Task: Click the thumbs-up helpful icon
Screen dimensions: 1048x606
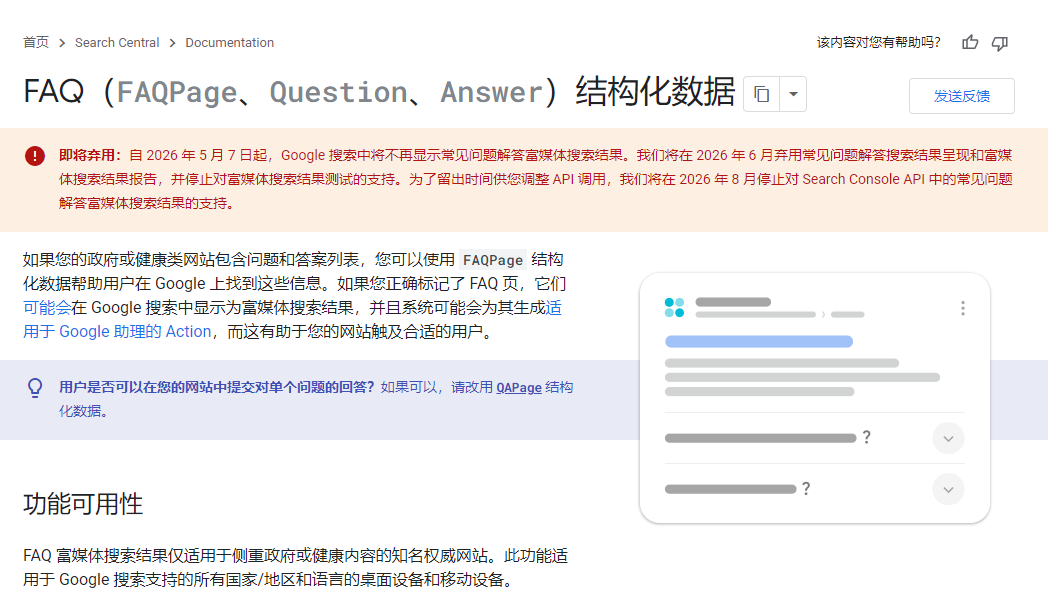Action: [x=970, y=43]
